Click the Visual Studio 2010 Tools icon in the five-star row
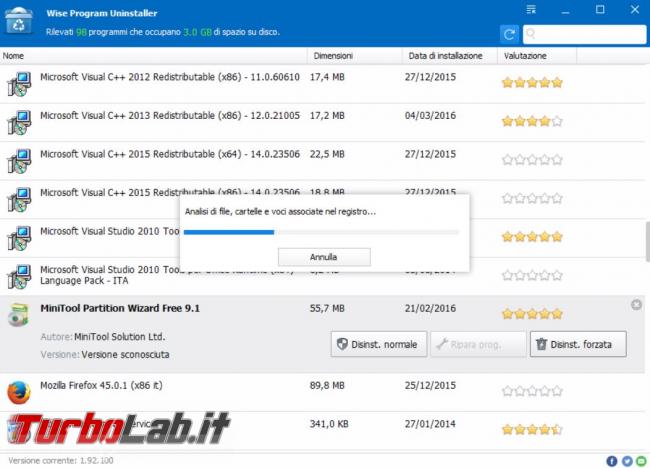Image resolution: width=650 pixels, height=468 pixels. point(19,238)
